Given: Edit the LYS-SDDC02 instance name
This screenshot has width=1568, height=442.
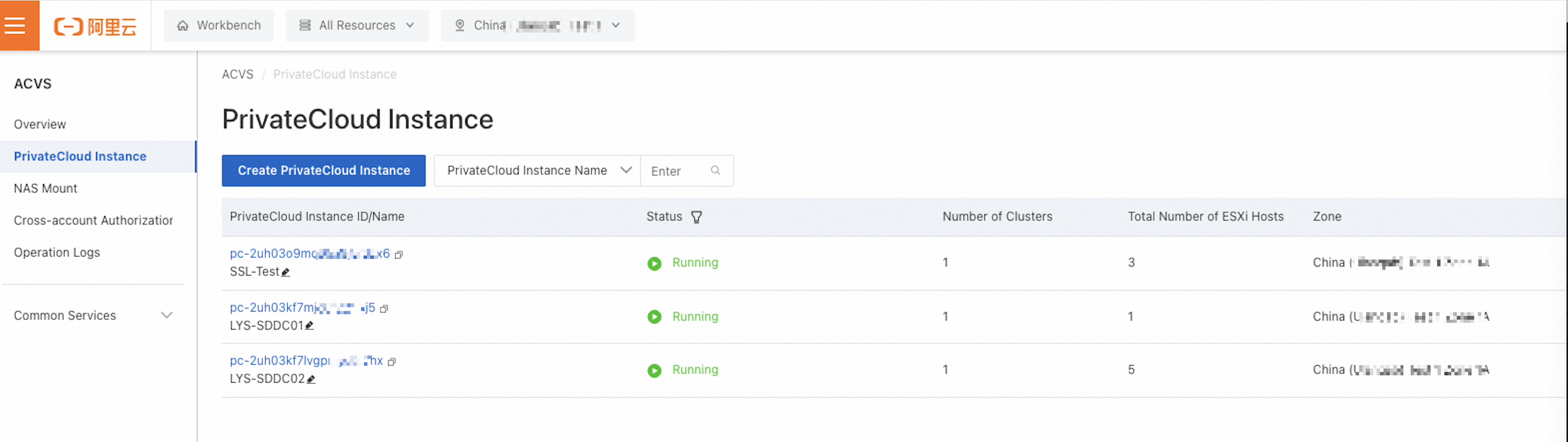Looking at the screenshot, I should [x=311, y=379].
